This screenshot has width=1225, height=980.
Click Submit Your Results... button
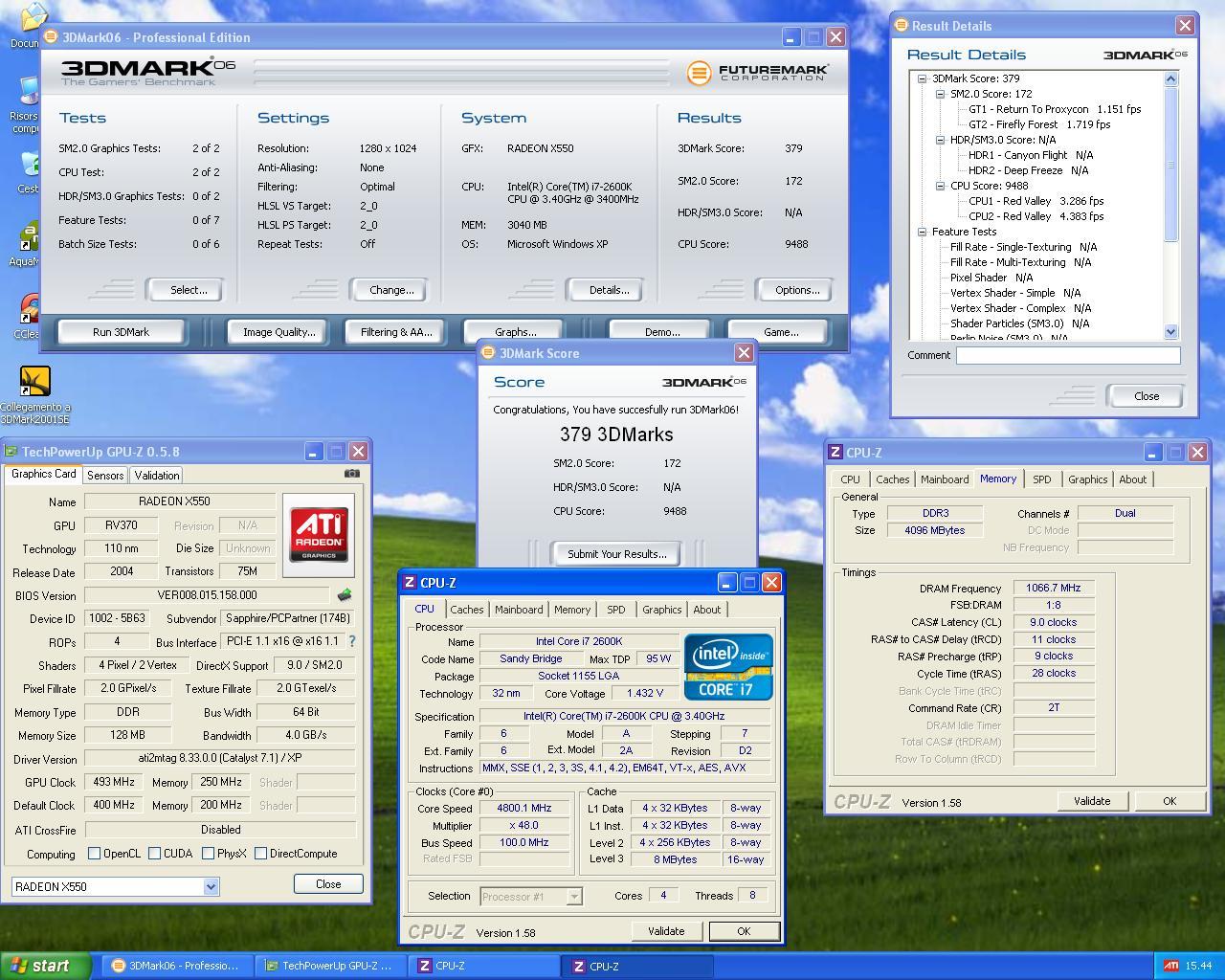pos(616,554)
